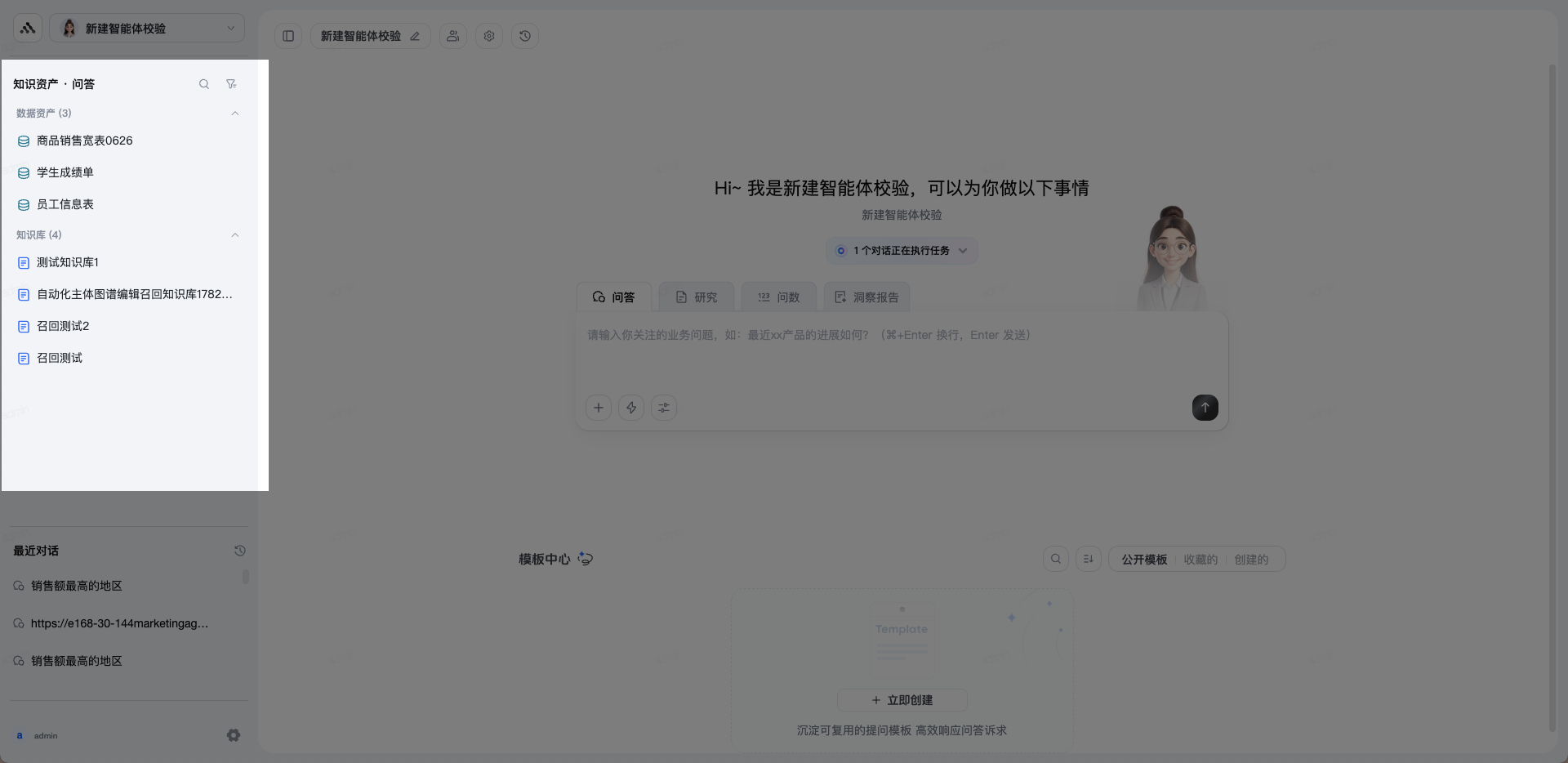Image resolution: width=1568 pixels, height=763 pixels.
Task: Click the search icon in template center
Action: (x=1056, y=559)
